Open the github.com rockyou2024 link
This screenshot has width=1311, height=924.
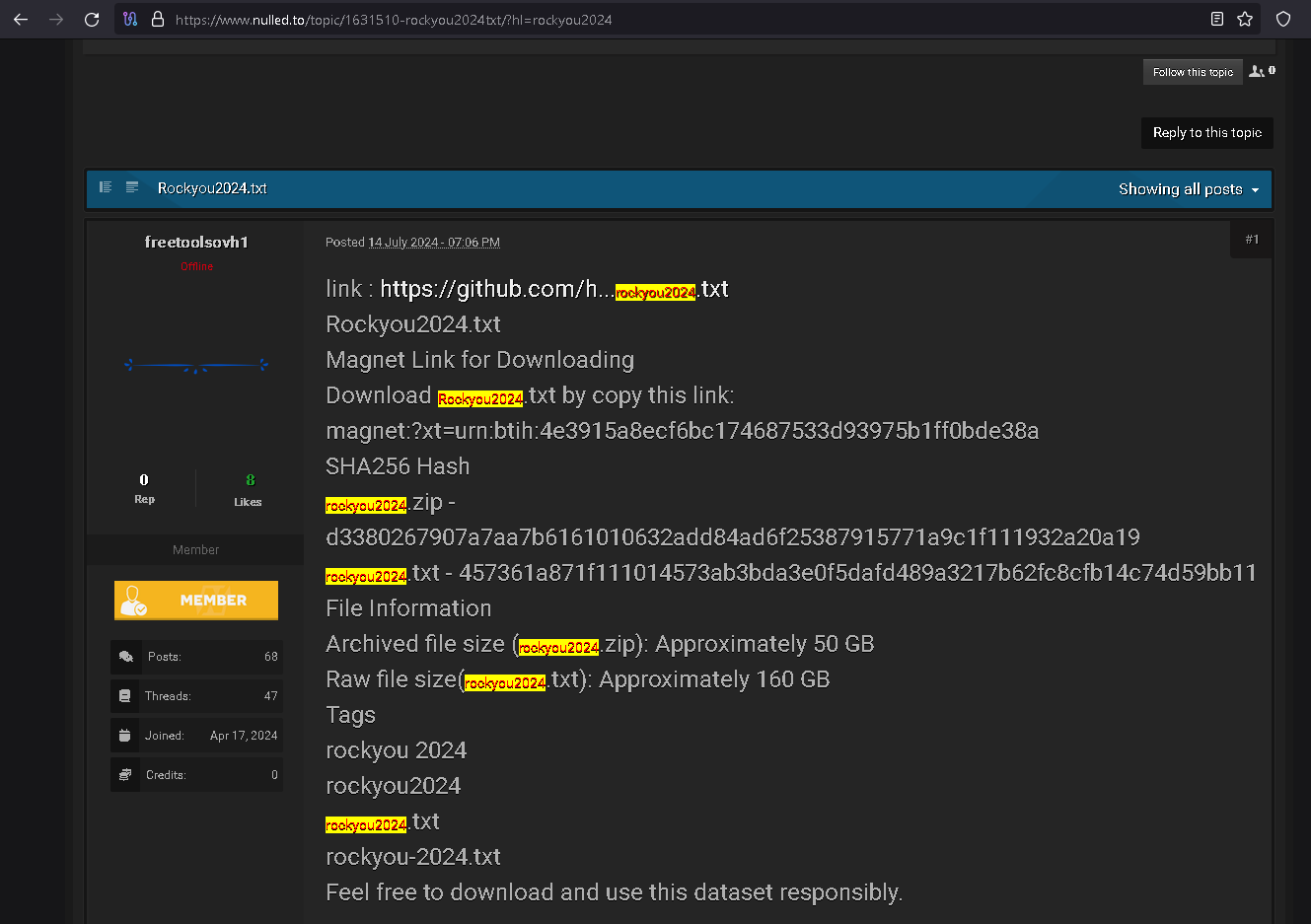pyautogui.click(x=552, y=288)
